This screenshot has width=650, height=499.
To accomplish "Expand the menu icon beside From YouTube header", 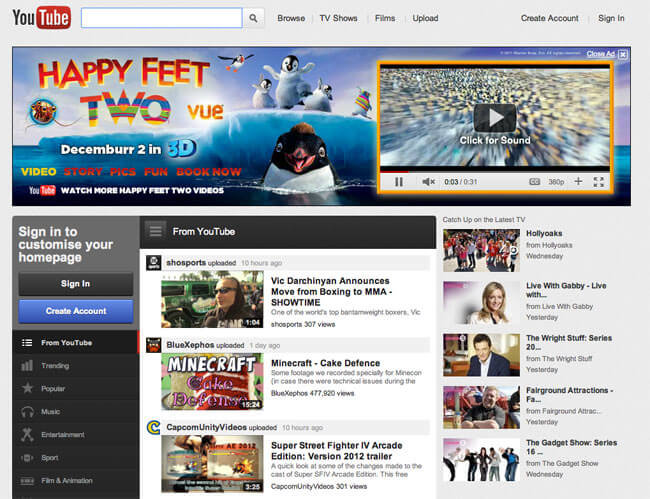I will [x=155, y=231].
